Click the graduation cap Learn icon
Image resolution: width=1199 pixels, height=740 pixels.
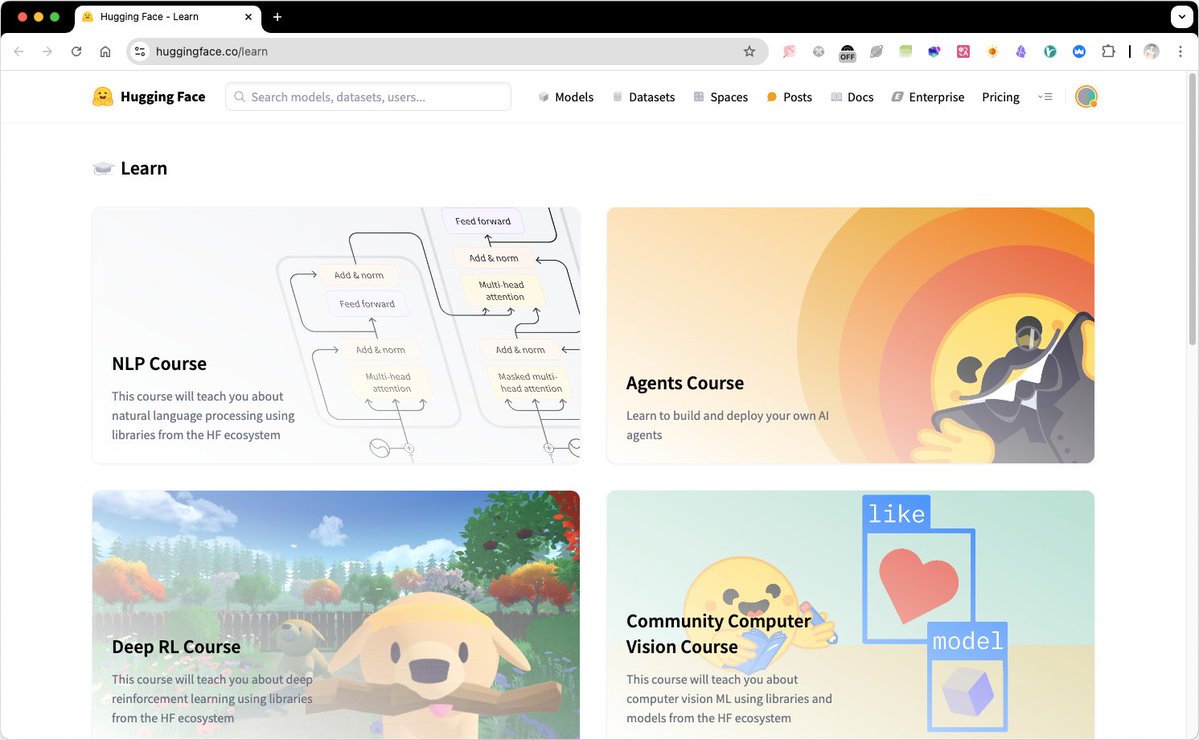coord(103,168)
